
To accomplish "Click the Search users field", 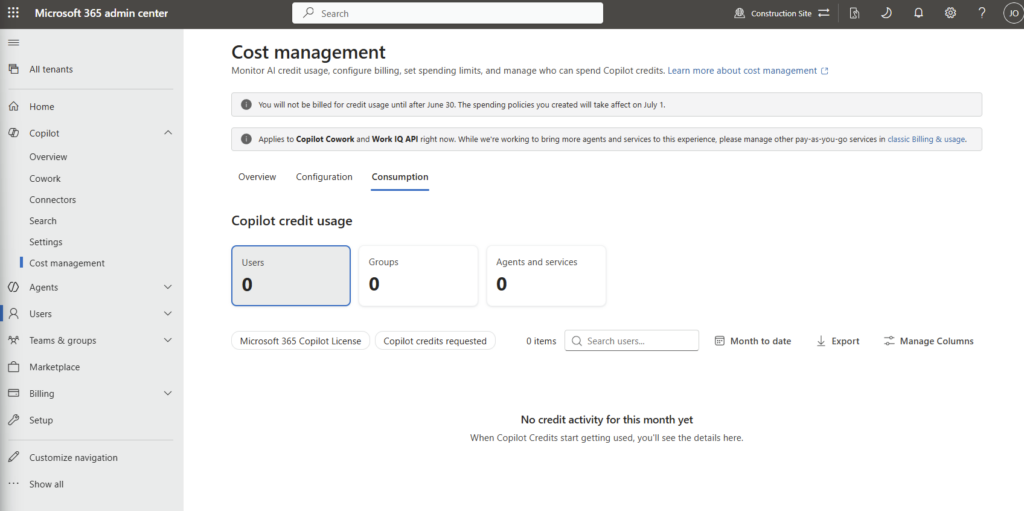I will [x=632, y=341].
